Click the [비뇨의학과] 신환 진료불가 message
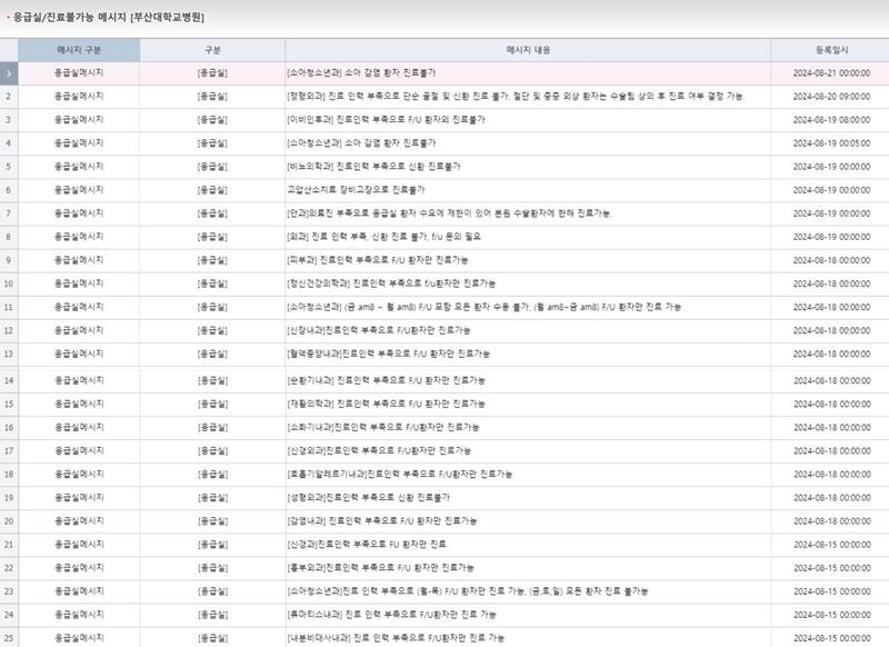 (374, 167)
